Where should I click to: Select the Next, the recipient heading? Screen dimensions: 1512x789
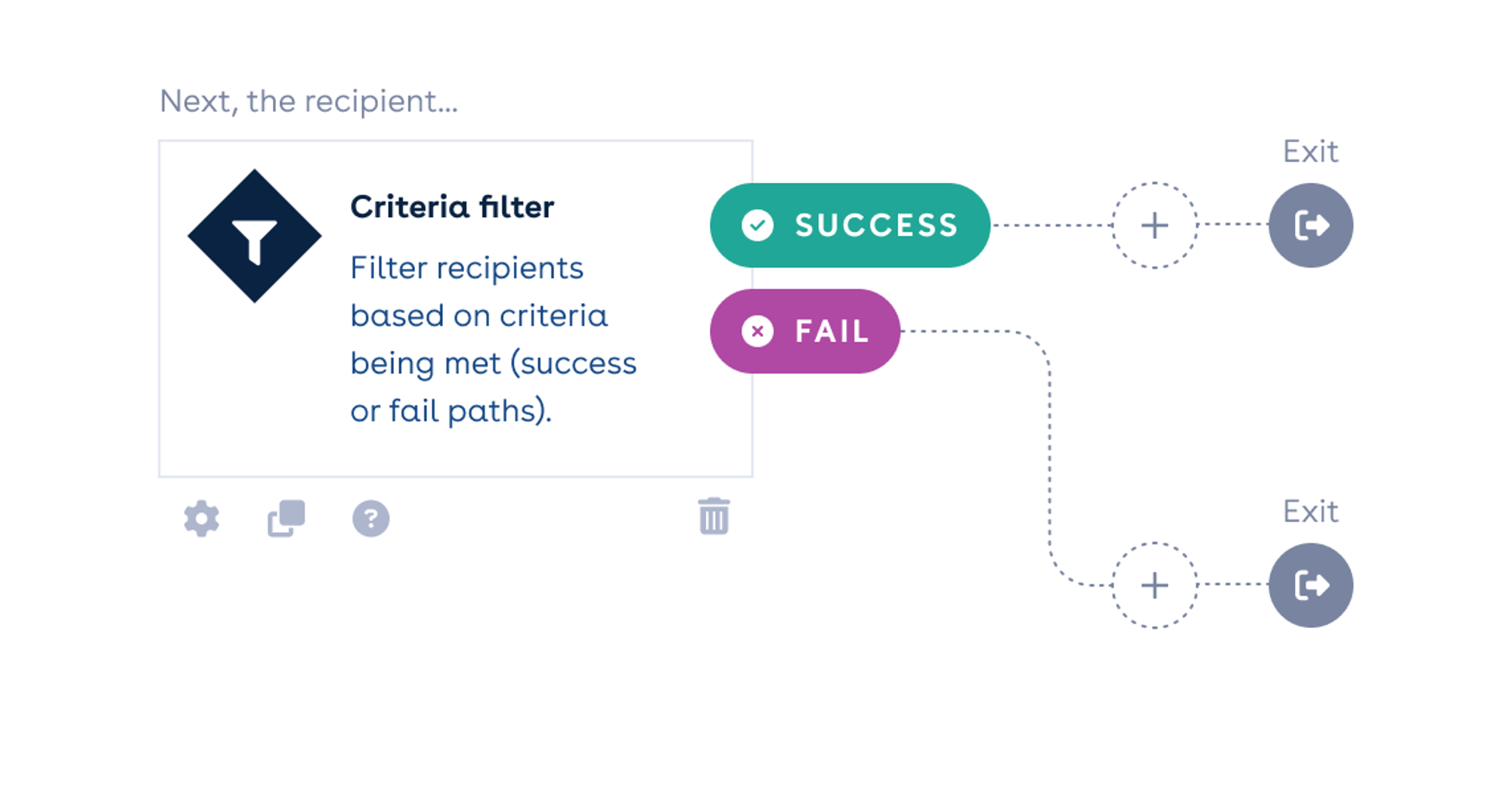pyautogui.click(x=308, y=101)
